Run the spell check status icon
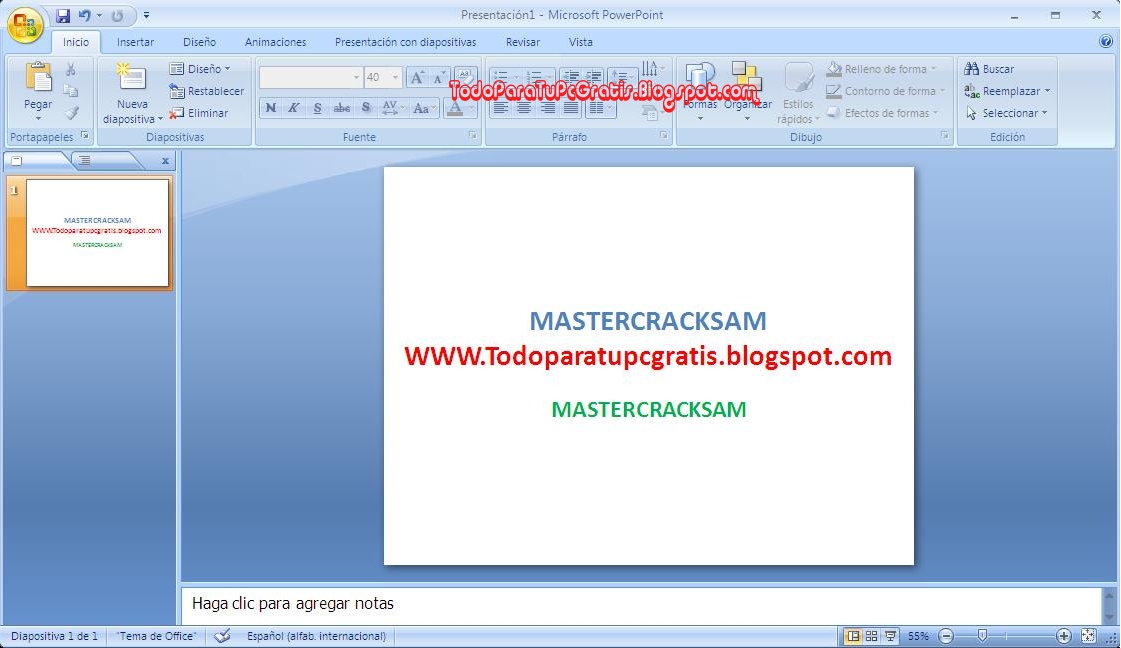1121x648 pixels. click(222, 636)
